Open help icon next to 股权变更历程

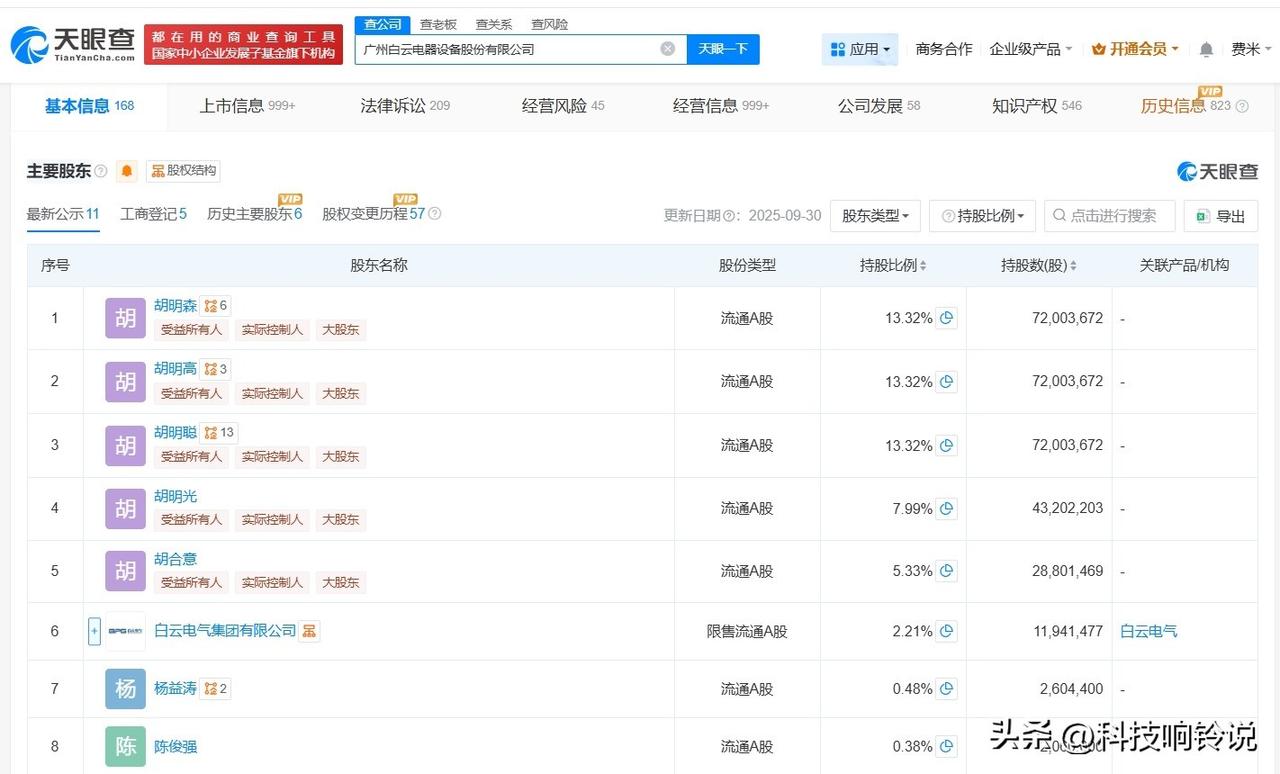tap(435, 214)
